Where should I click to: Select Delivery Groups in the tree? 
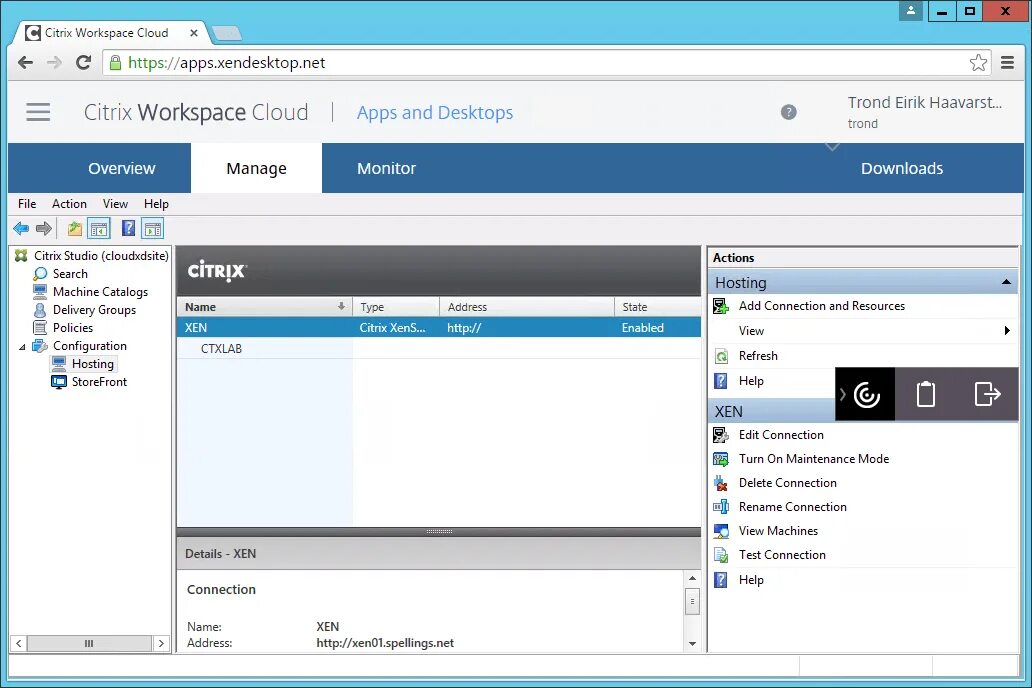(94, 310)
